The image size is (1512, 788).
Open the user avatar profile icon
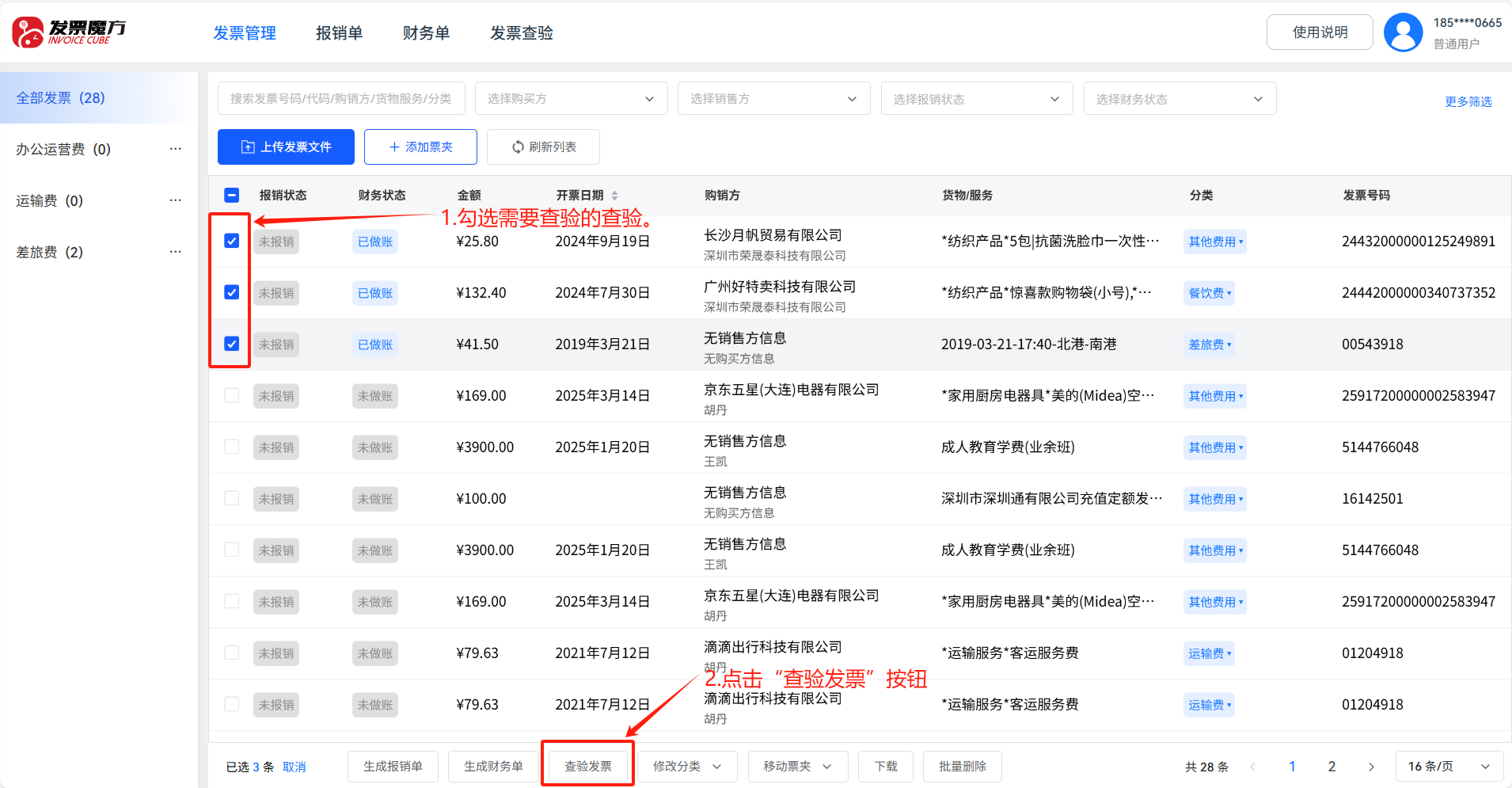(1403, 32)
